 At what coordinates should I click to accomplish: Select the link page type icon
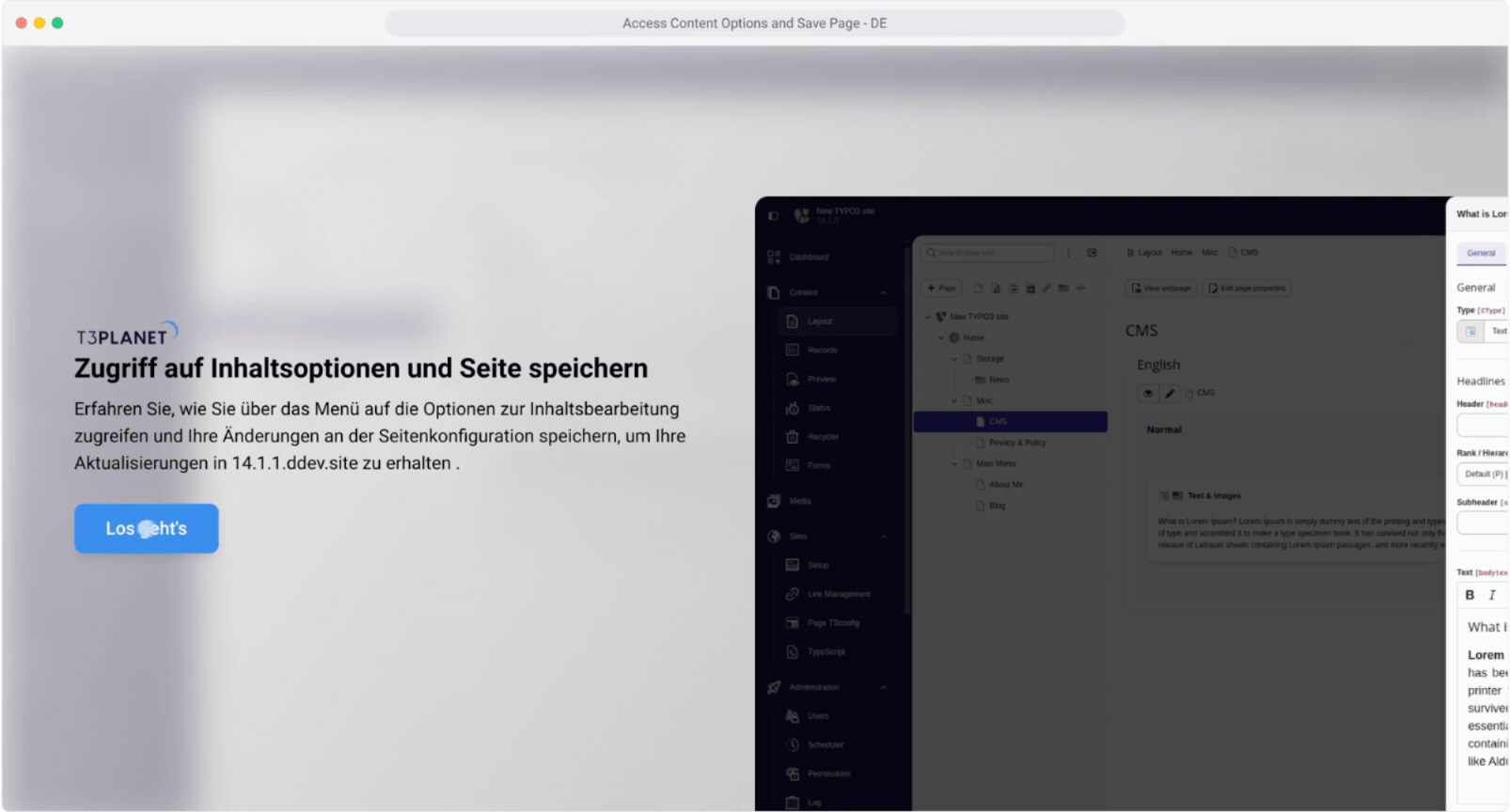click(1046, 289)
